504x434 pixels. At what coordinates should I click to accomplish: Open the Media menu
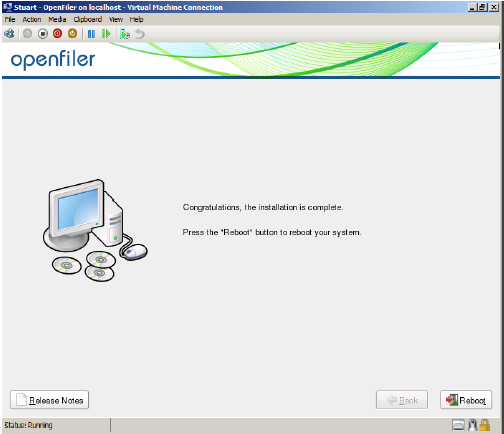pyautogui.click(x=57, y=20)
